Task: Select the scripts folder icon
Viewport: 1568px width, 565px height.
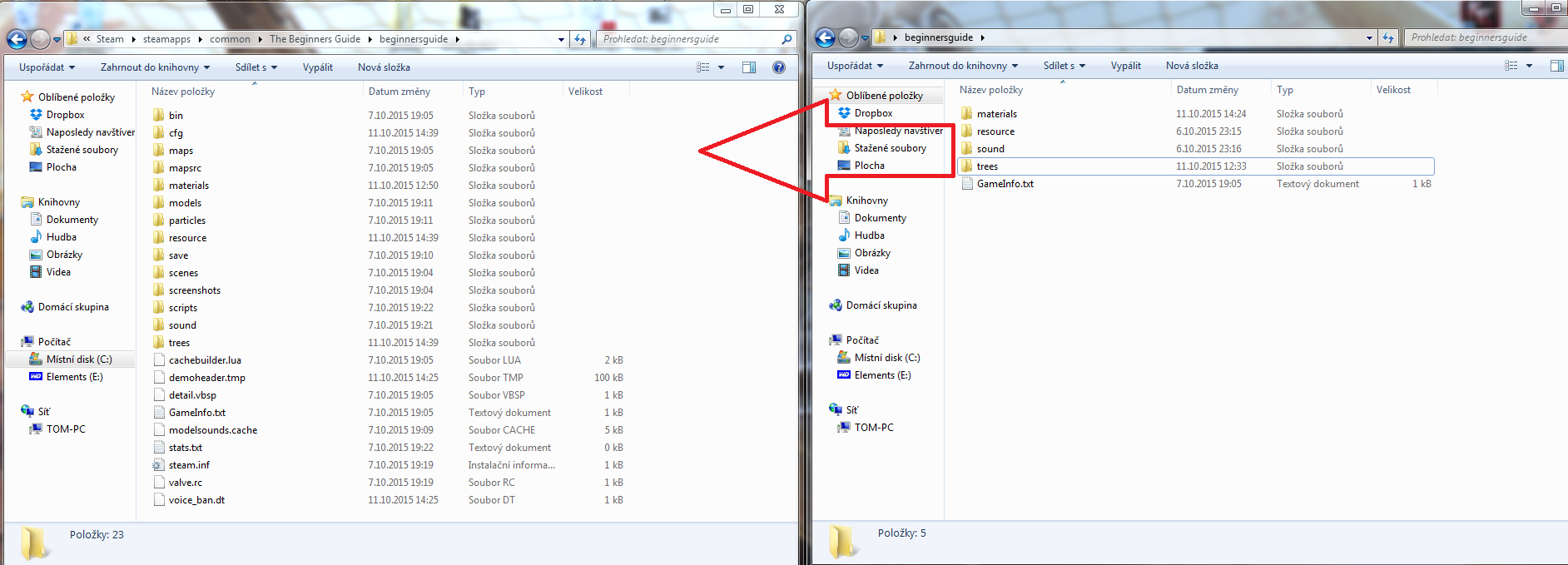Action: coord(159,308)
